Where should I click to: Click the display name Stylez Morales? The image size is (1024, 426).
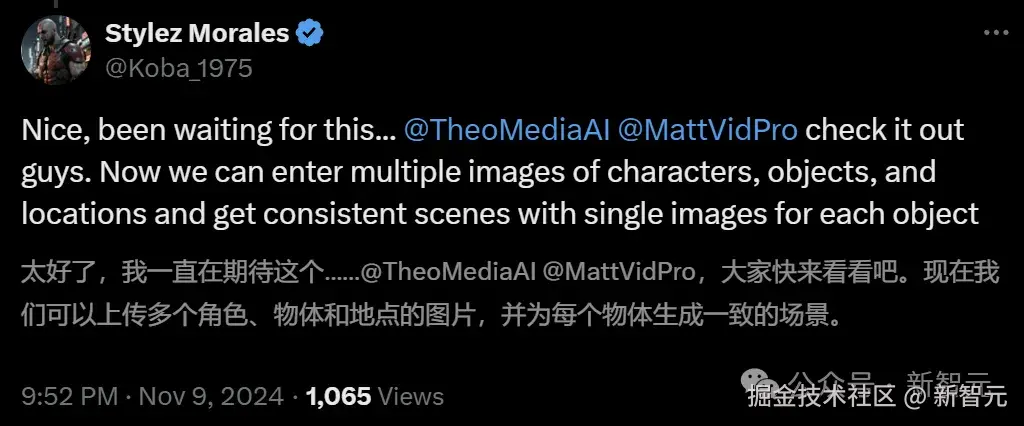[197, 33]
